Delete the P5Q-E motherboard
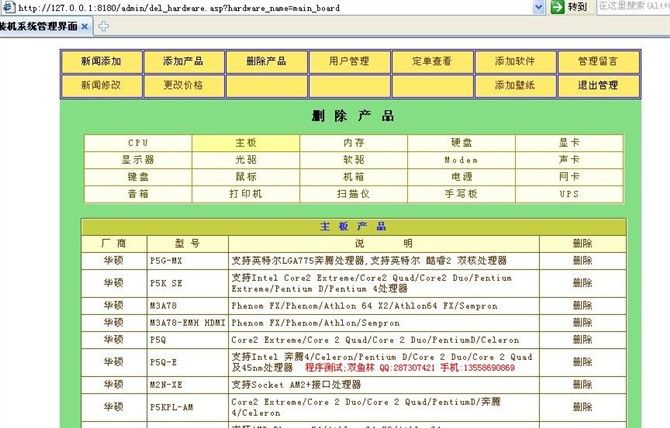Image resolution: width=670 pixels, height=428 pixels. point(582,362)
